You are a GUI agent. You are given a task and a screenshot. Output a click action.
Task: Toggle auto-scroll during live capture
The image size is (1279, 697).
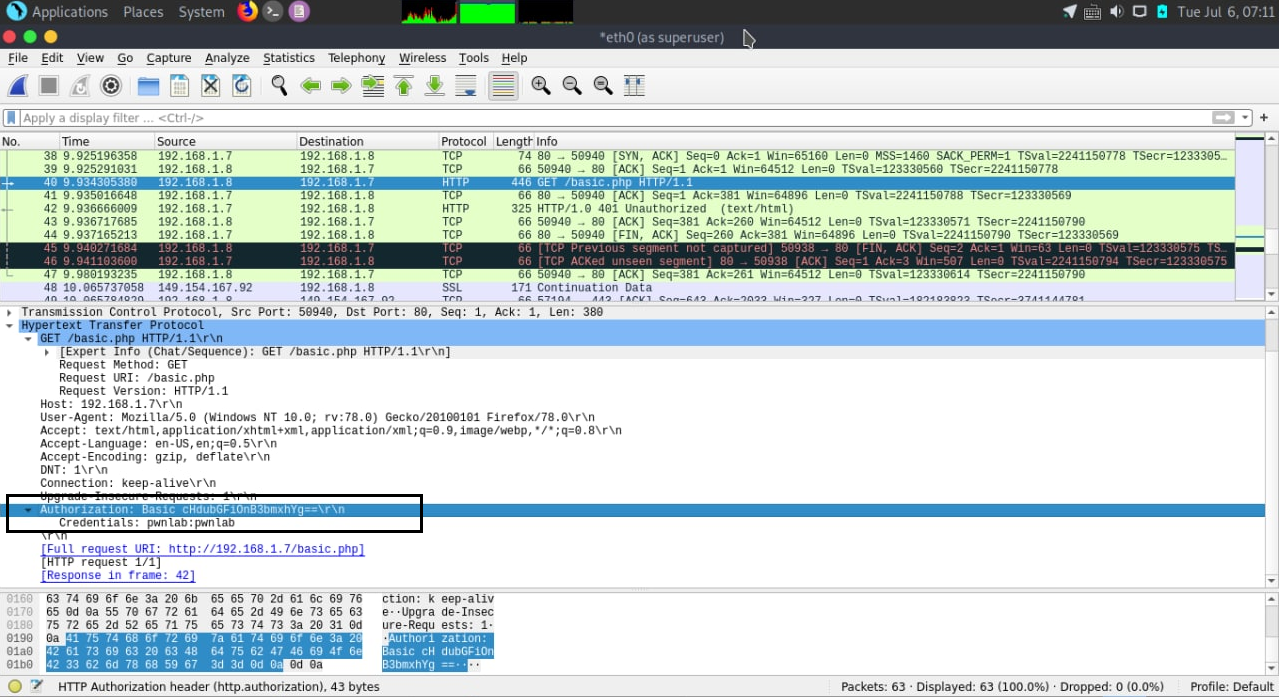pyautogui.click(x=466, y=86)
